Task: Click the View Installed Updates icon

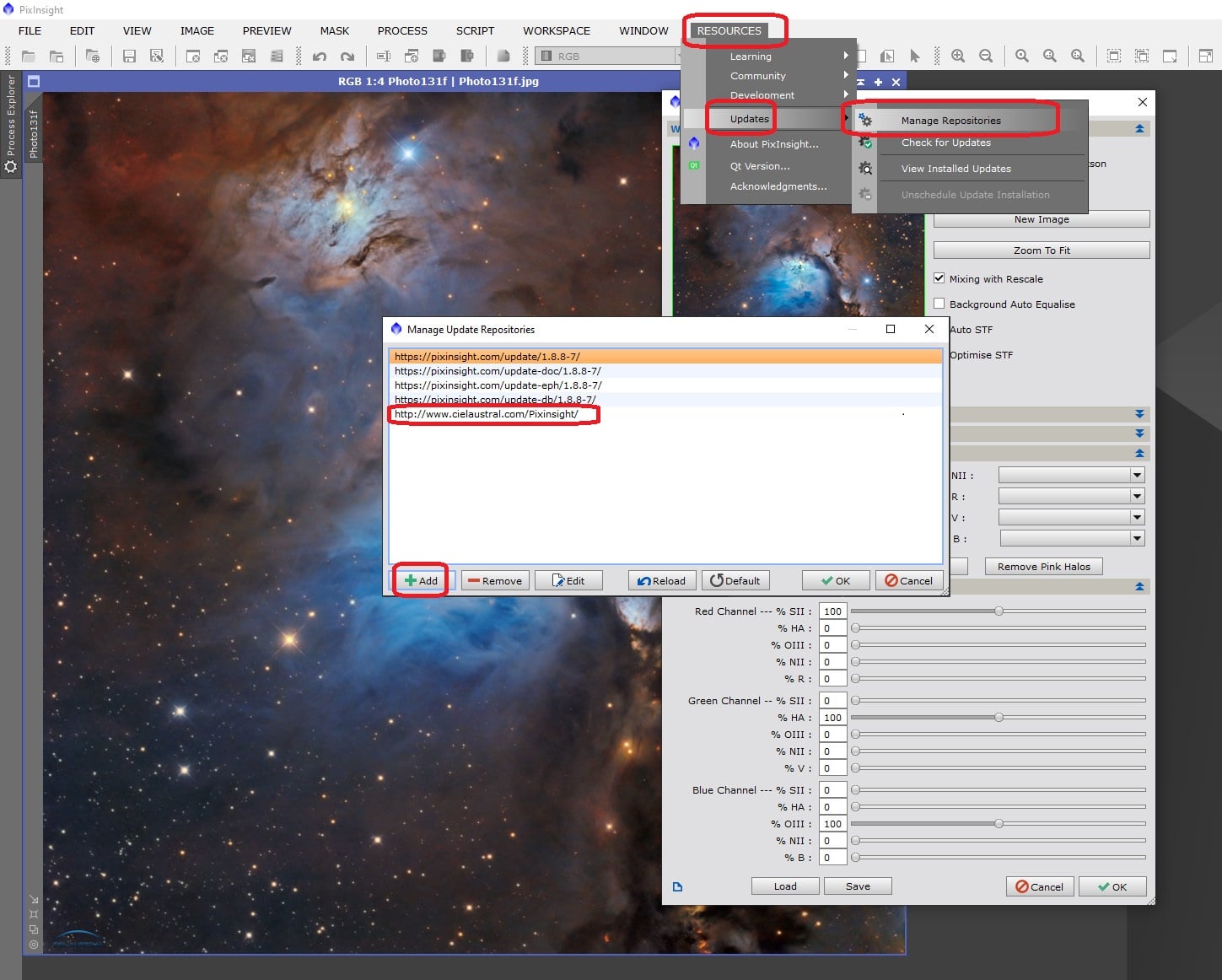Action: (865, 169)
